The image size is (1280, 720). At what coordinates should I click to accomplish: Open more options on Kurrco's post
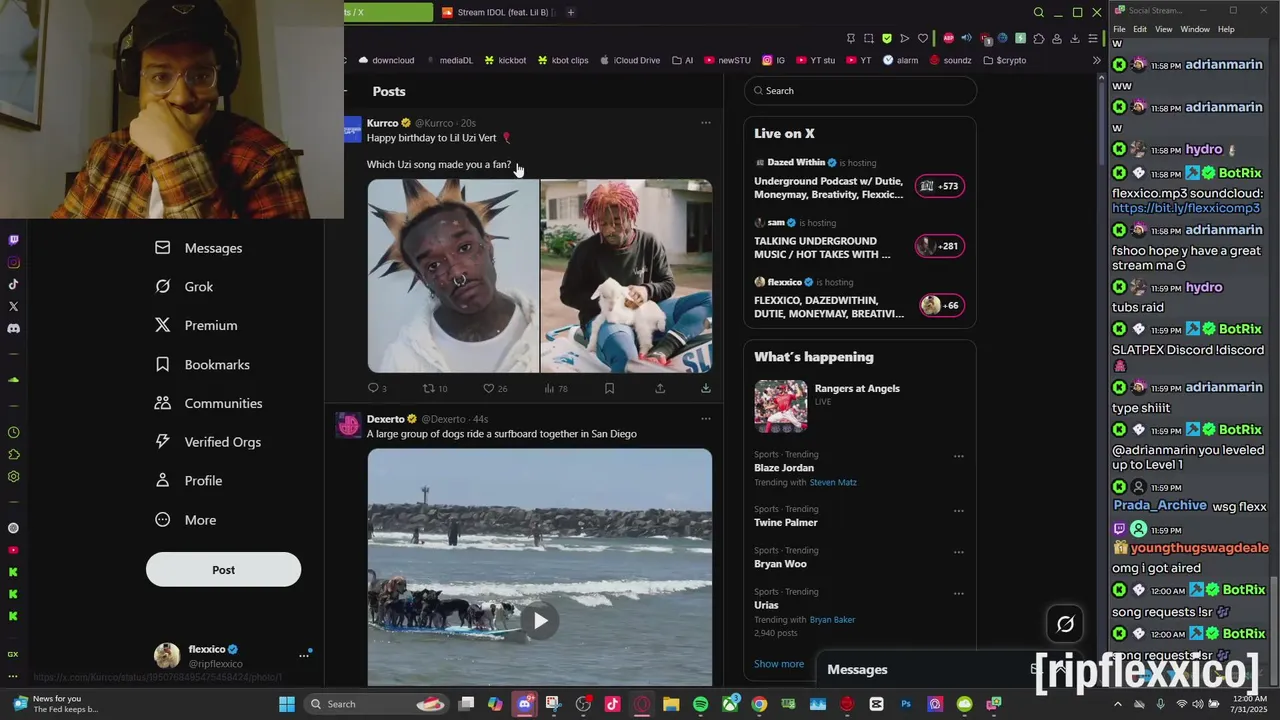coord(706,123)
